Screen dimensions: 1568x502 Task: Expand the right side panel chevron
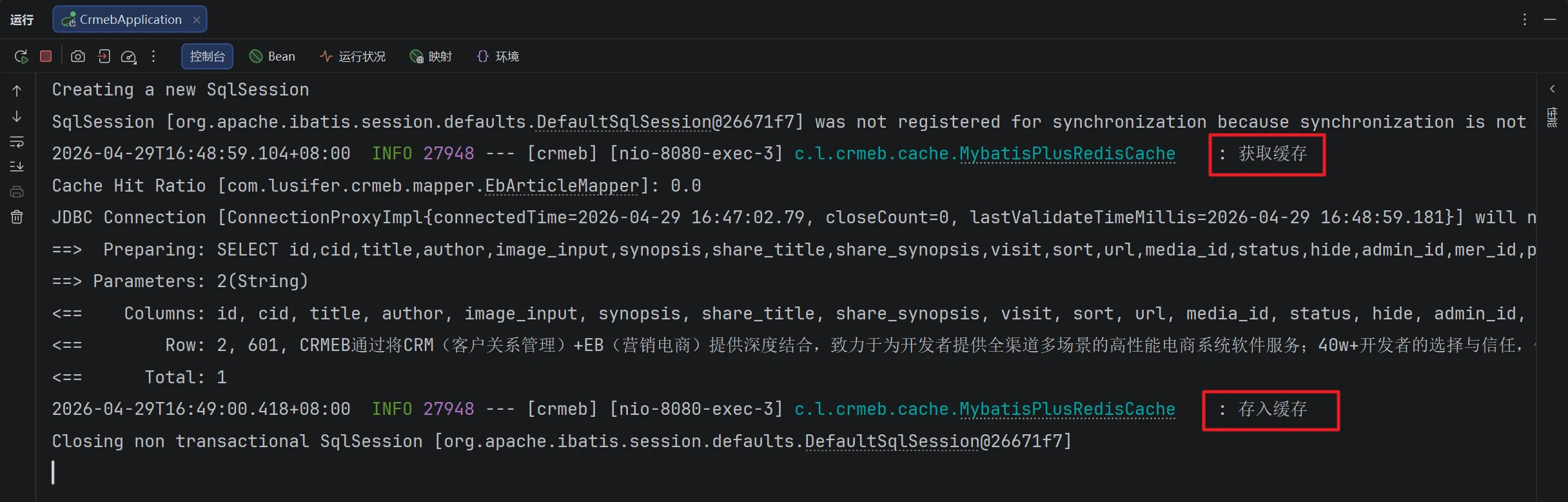(1553, 89)
